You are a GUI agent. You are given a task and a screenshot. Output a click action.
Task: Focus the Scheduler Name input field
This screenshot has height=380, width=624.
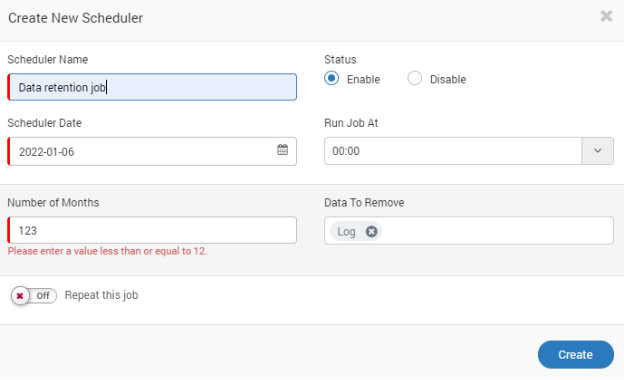[x=152, y=87]
